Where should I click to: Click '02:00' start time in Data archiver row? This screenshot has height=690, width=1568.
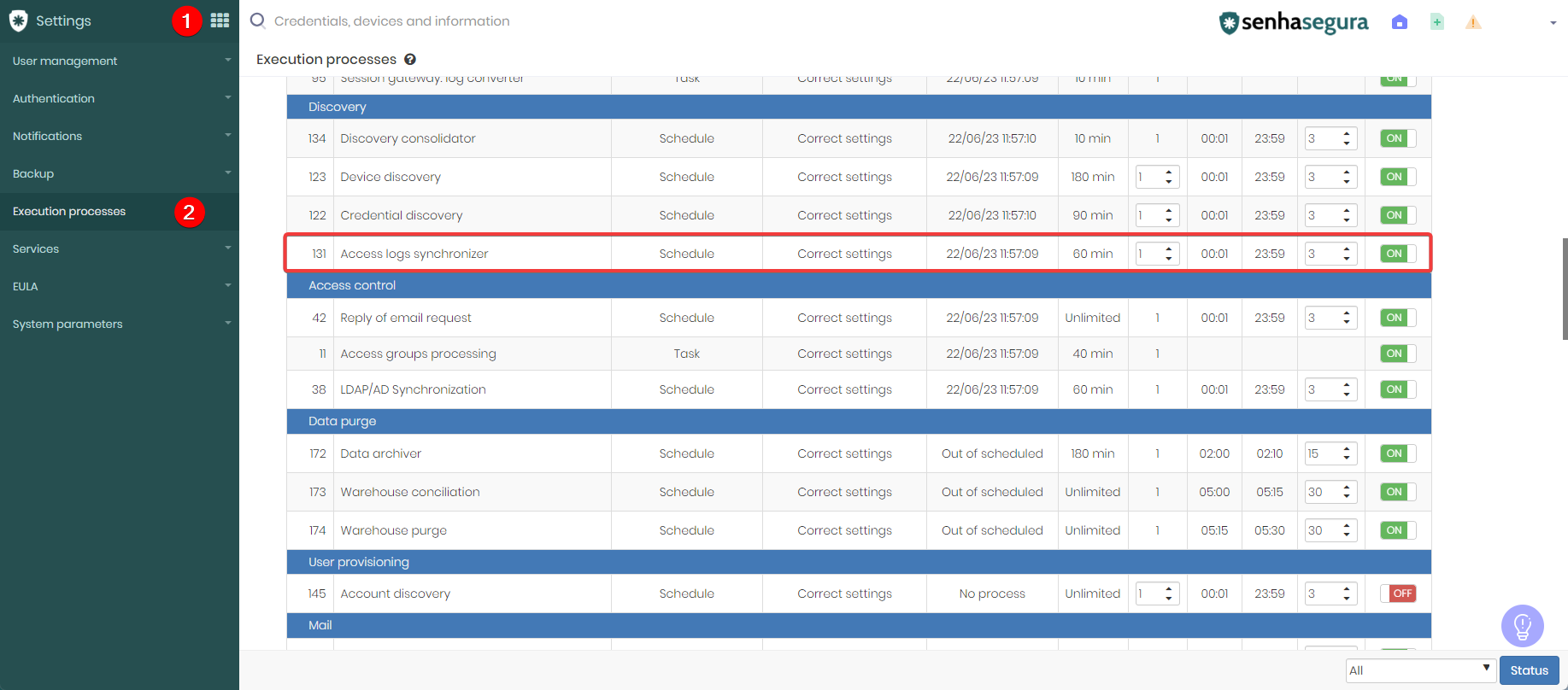click(1214, 453)
